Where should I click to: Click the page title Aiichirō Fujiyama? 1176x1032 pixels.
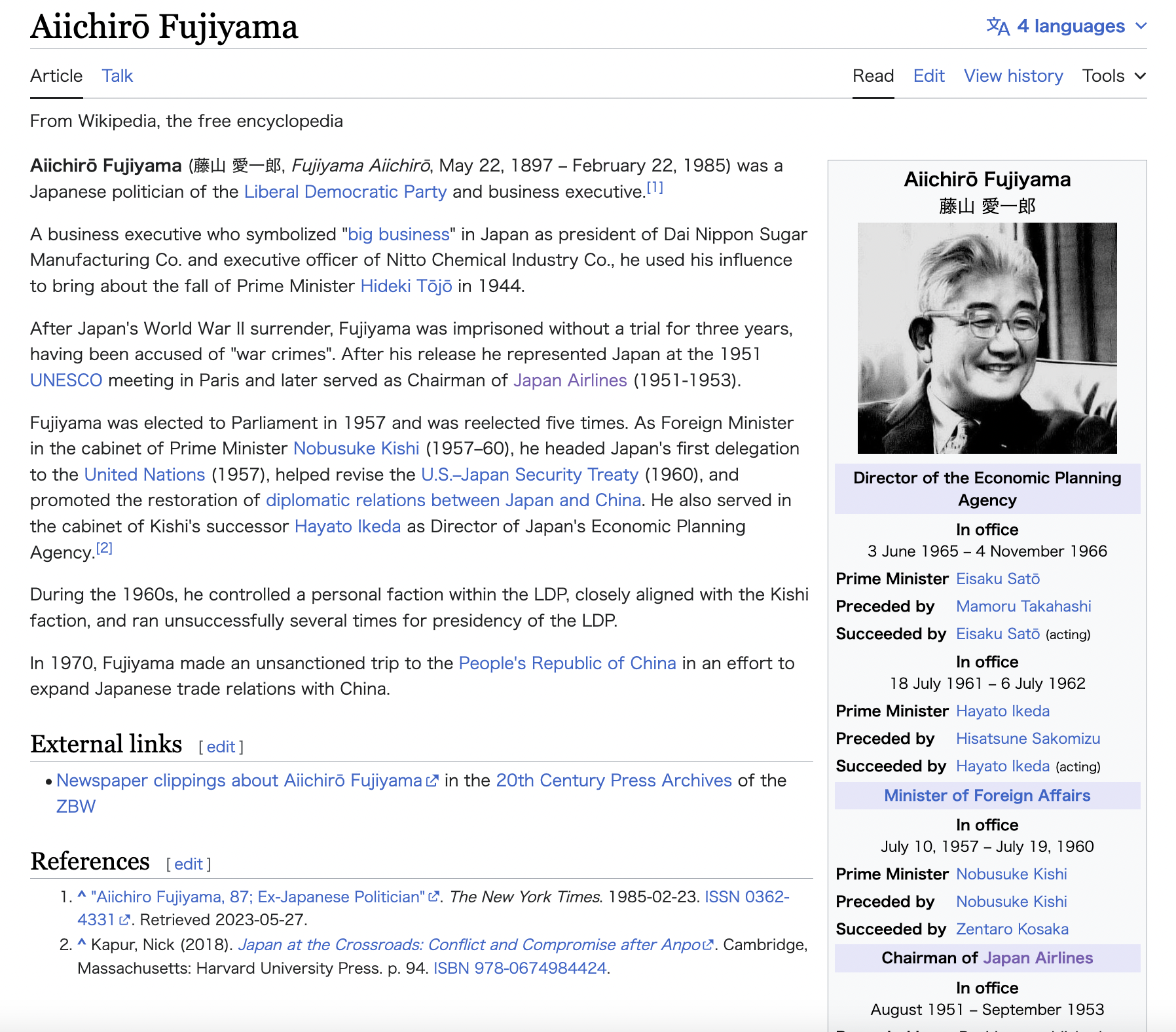pos(164,27)
